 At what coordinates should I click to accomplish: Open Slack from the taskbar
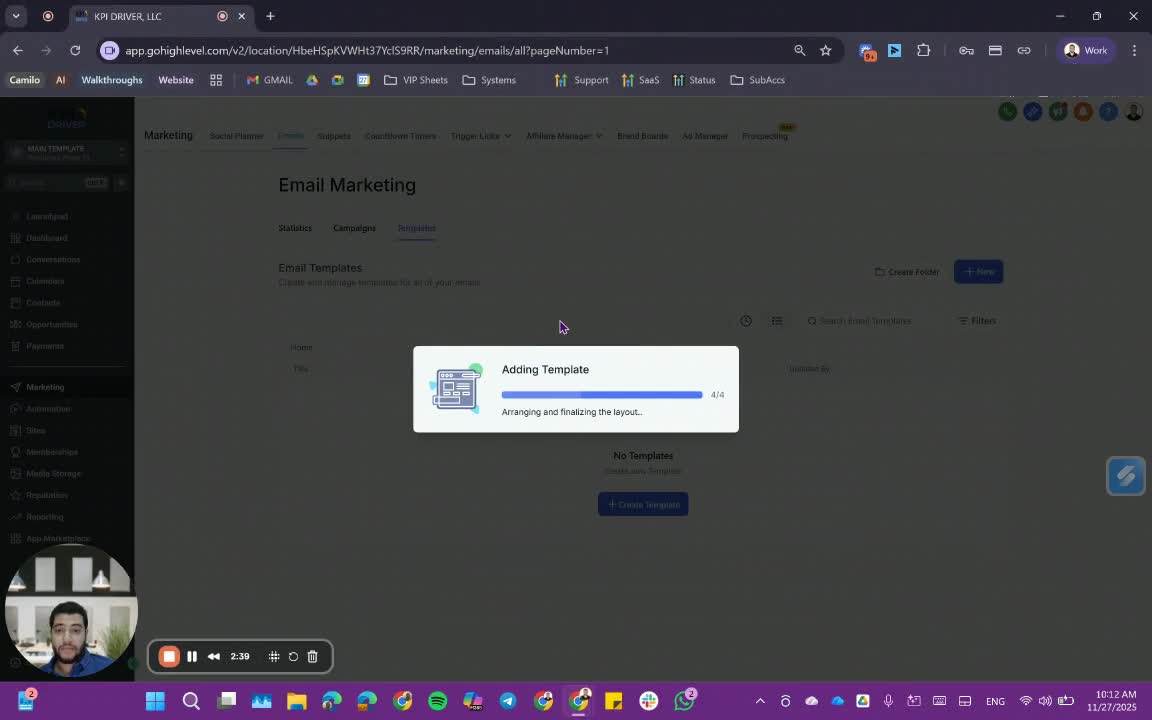(x=649, y=701)
